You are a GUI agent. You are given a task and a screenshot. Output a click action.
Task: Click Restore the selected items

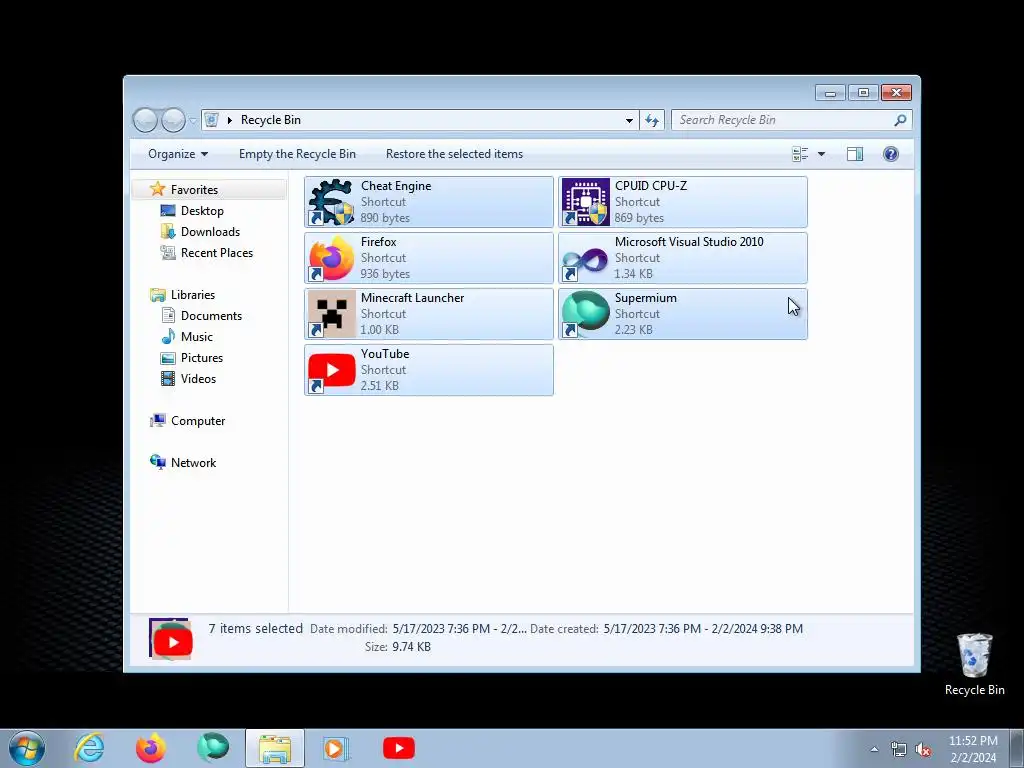pos(455,154)
